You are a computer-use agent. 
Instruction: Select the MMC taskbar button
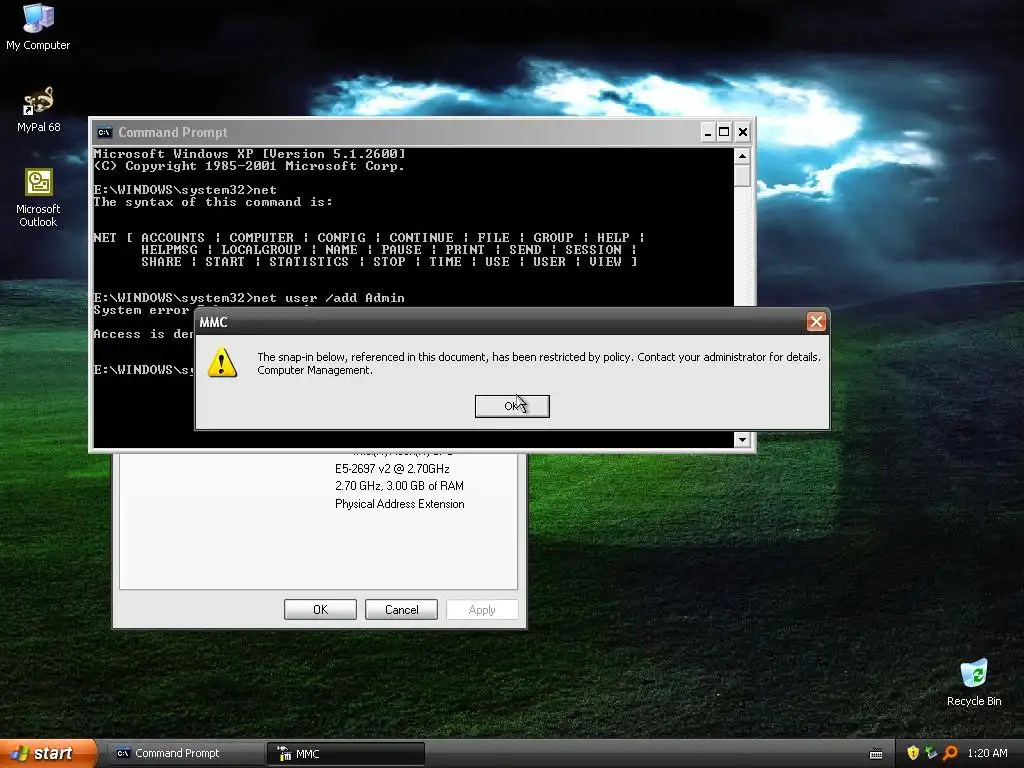click(345, 754)
